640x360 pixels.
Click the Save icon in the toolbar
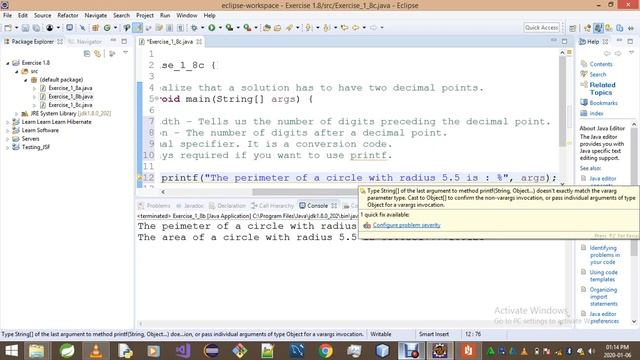coord(25,28)
